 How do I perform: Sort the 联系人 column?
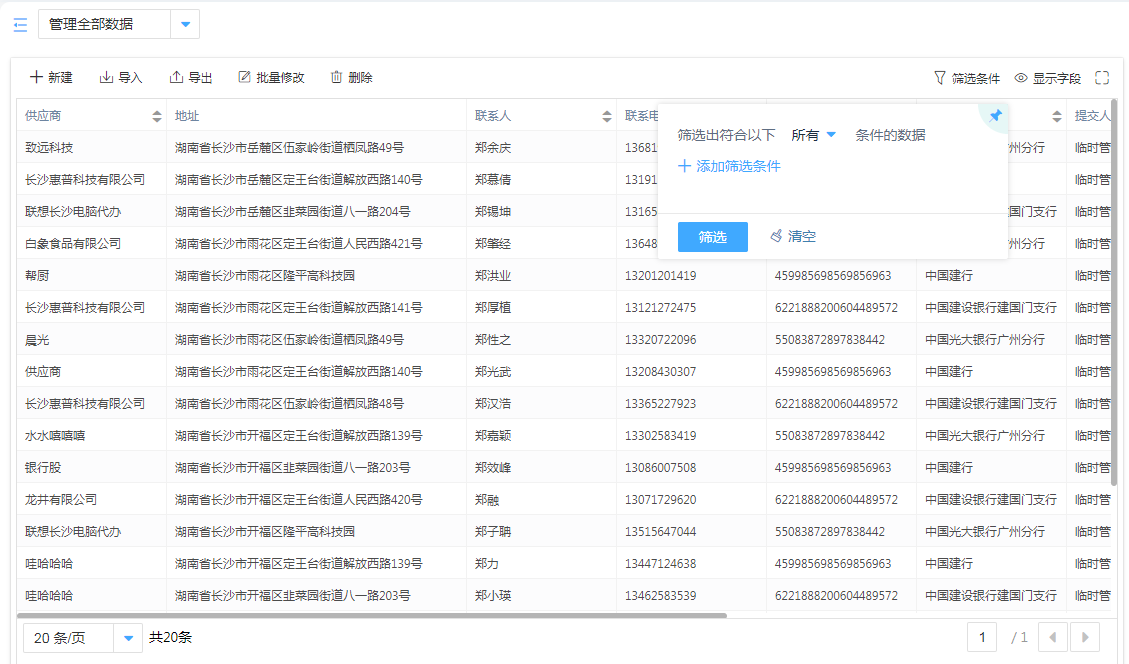(x=607, y=116)
